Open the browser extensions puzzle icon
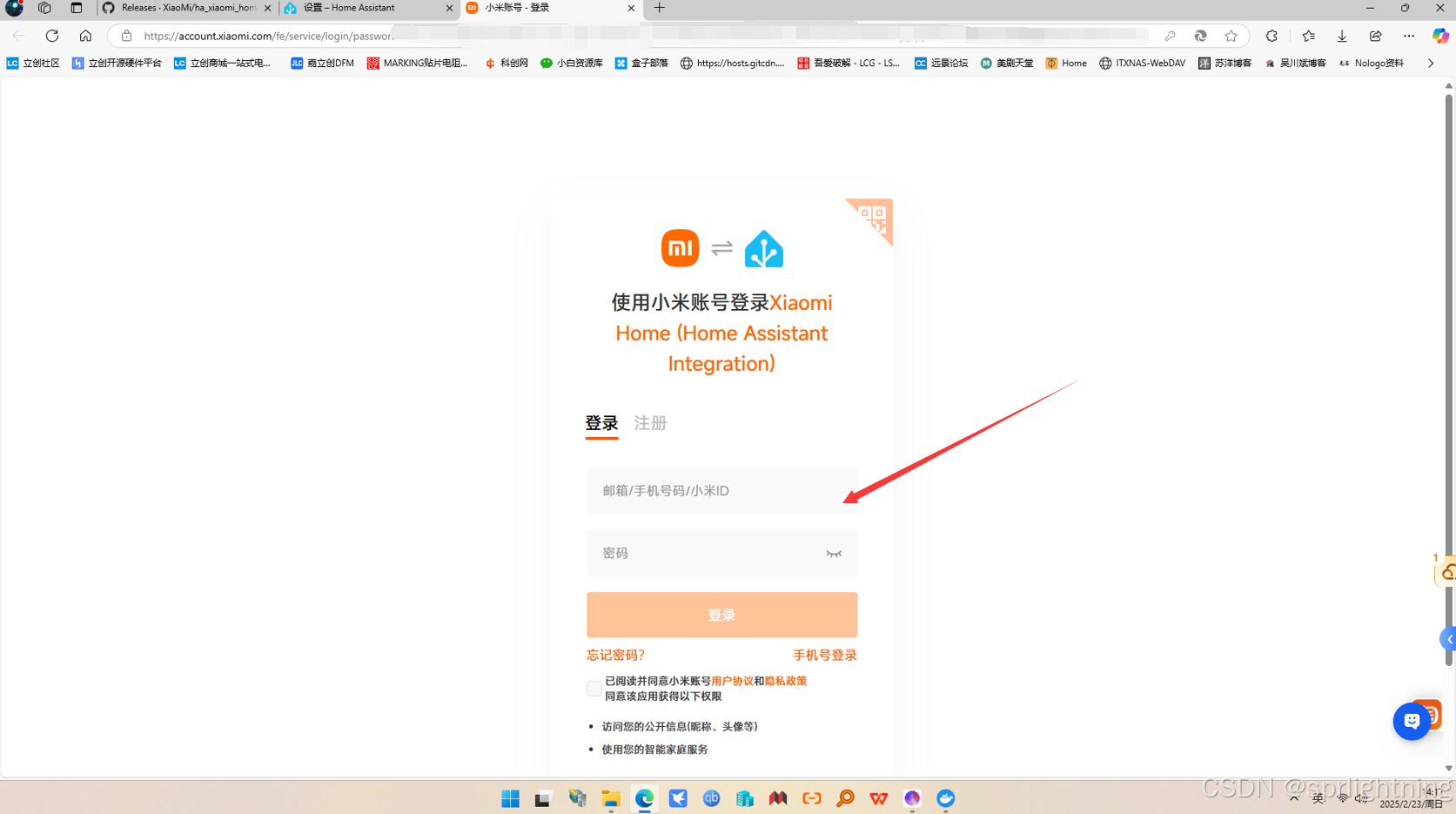The height and width of the screenshot is (814, 1456). pos(1271,36)
